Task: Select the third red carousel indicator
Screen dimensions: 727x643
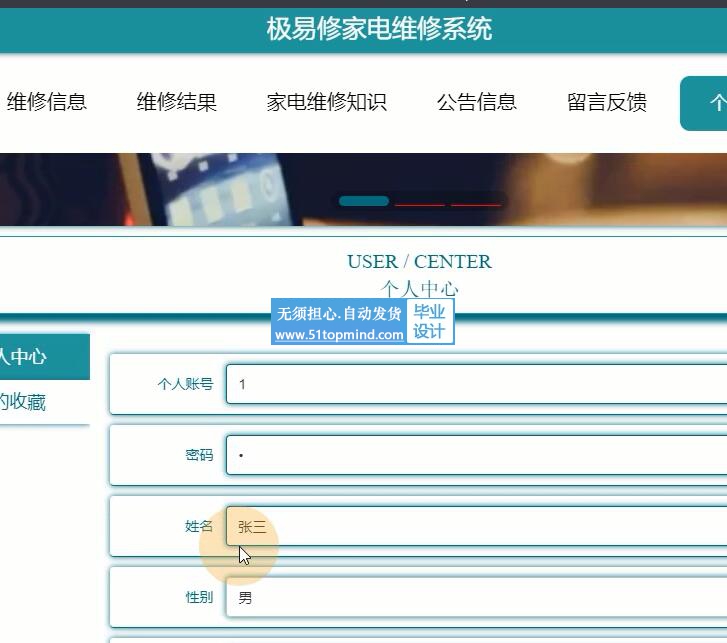Action: (x=476, y=203)
